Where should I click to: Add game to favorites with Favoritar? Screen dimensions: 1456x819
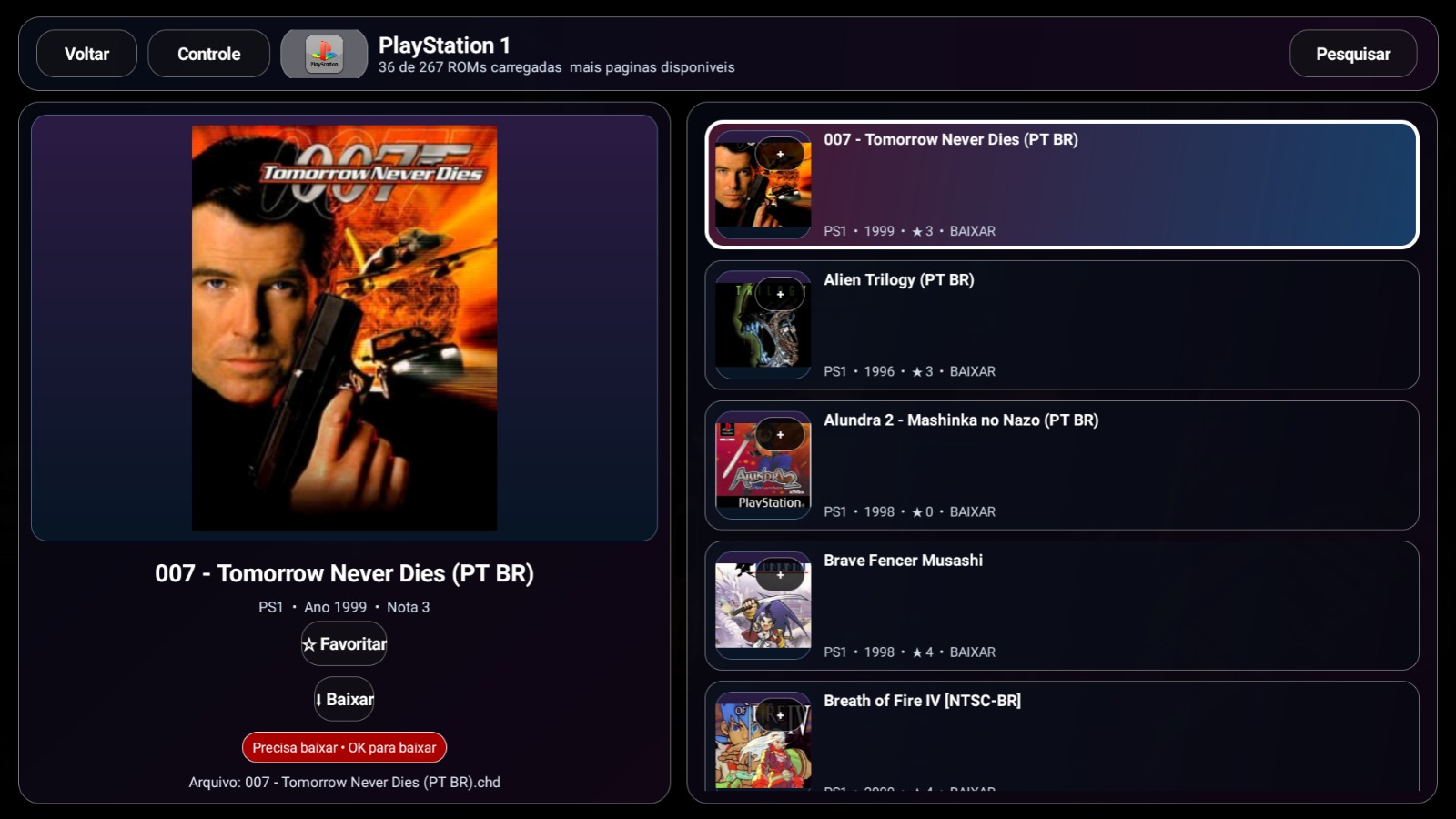(344, 644)
